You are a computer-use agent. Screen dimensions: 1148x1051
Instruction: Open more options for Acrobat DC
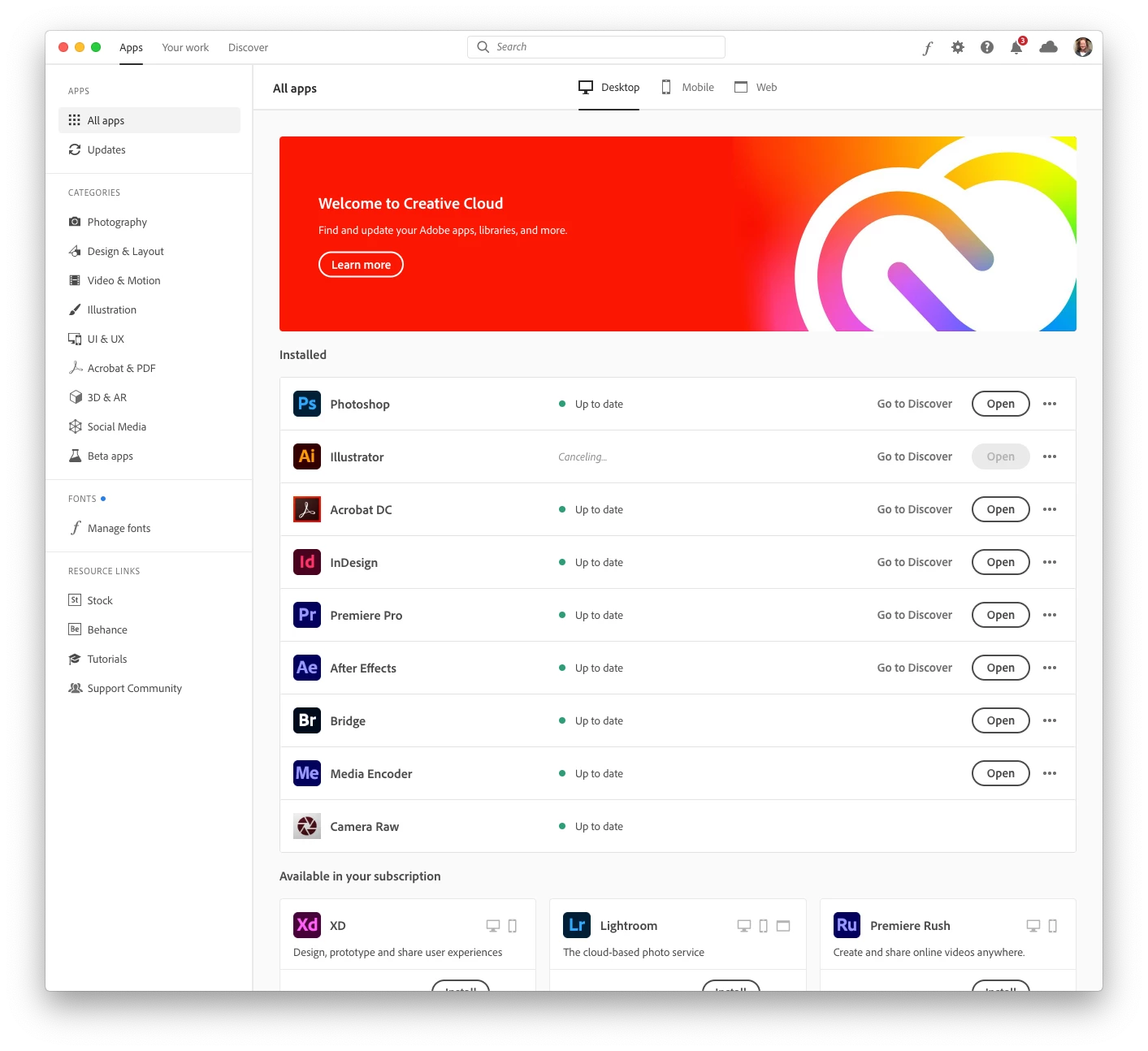coord(1050,509)
